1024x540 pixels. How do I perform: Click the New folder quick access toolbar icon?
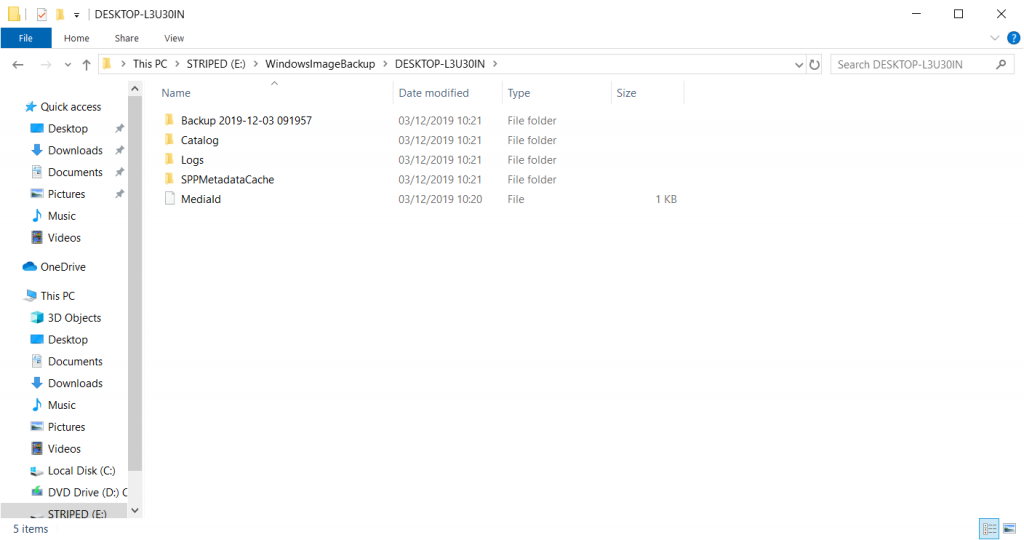(60, 14)
